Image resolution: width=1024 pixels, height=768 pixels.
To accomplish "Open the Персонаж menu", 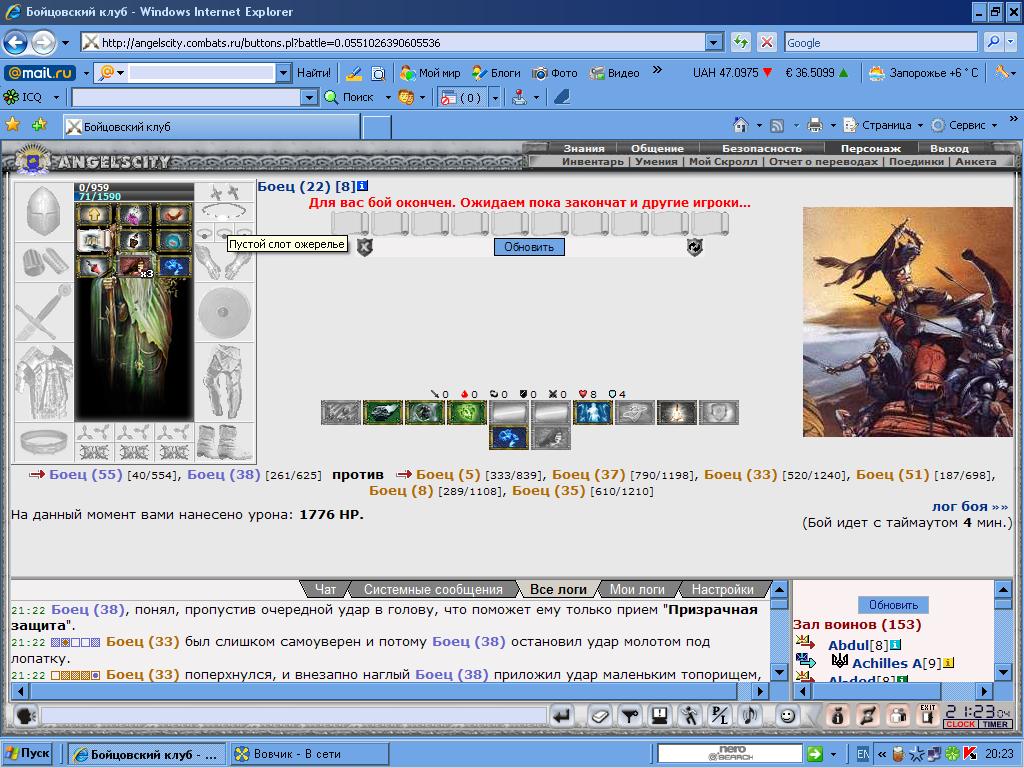I will pos(871,148).
